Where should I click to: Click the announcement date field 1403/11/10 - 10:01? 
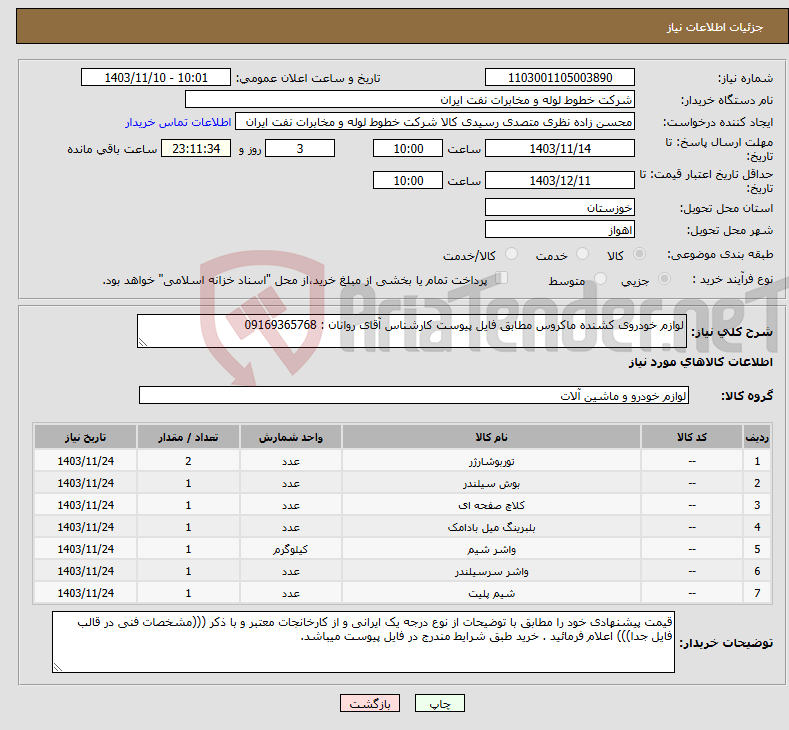point(155,77)
